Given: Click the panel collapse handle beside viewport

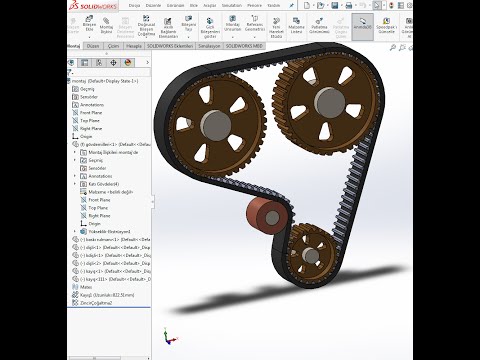Looking at the screenshot, I should (x=153, y=201).
